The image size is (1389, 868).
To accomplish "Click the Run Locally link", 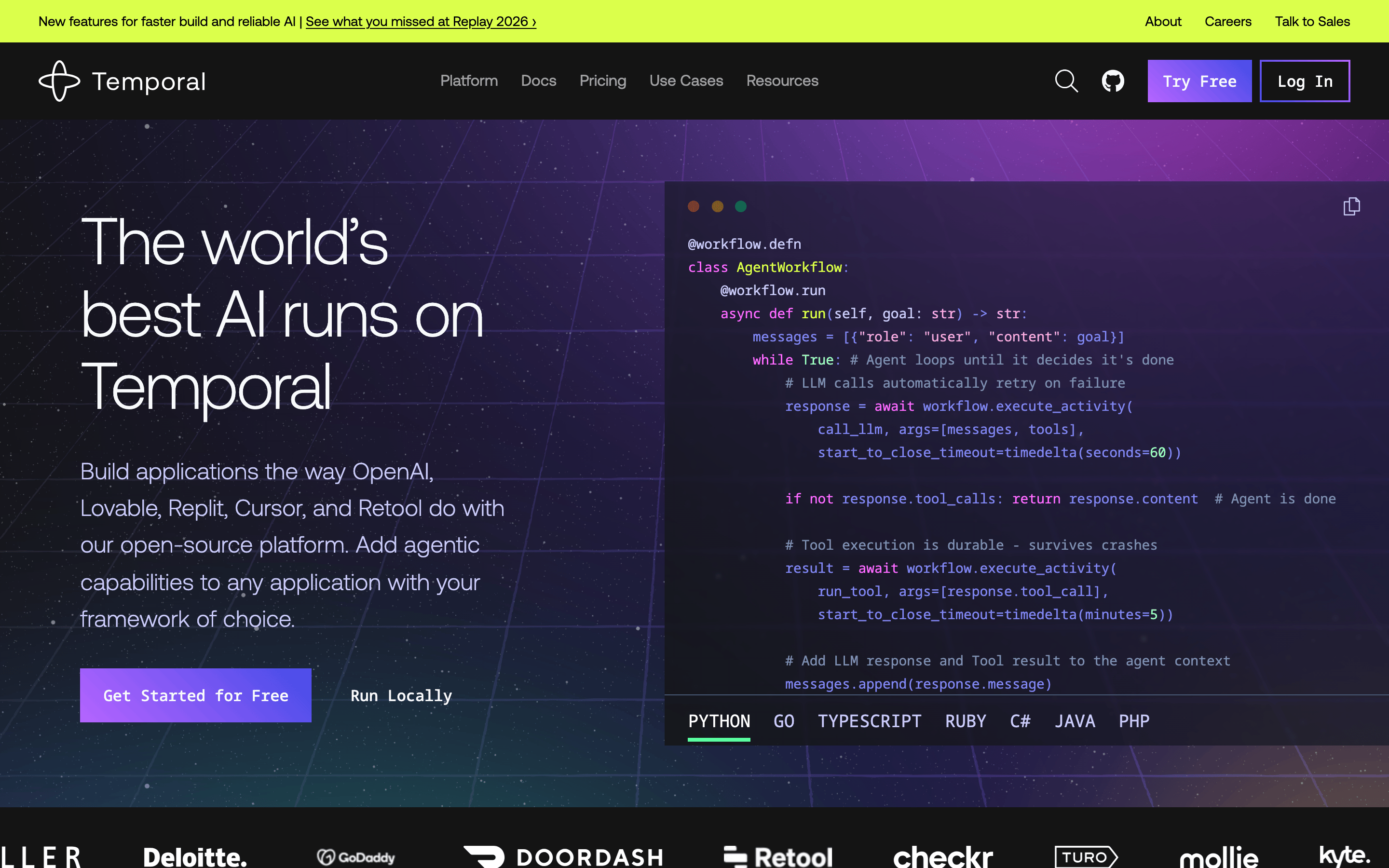I will (x=401, y=696).
